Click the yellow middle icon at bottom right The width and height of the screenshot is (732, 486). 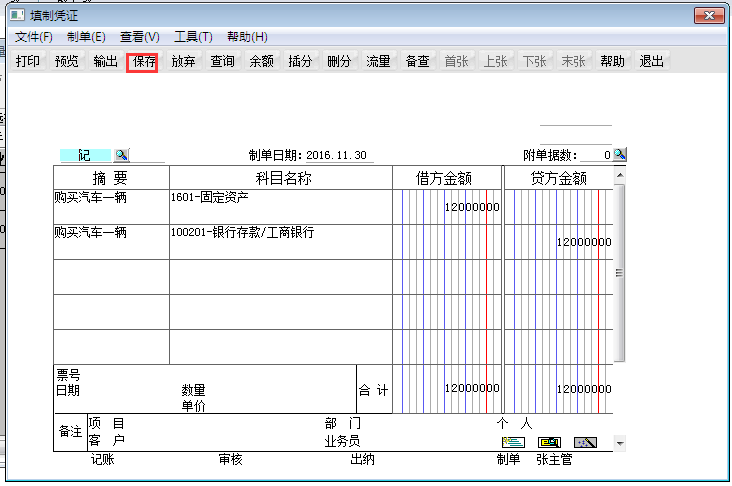[x=549, y=442]
